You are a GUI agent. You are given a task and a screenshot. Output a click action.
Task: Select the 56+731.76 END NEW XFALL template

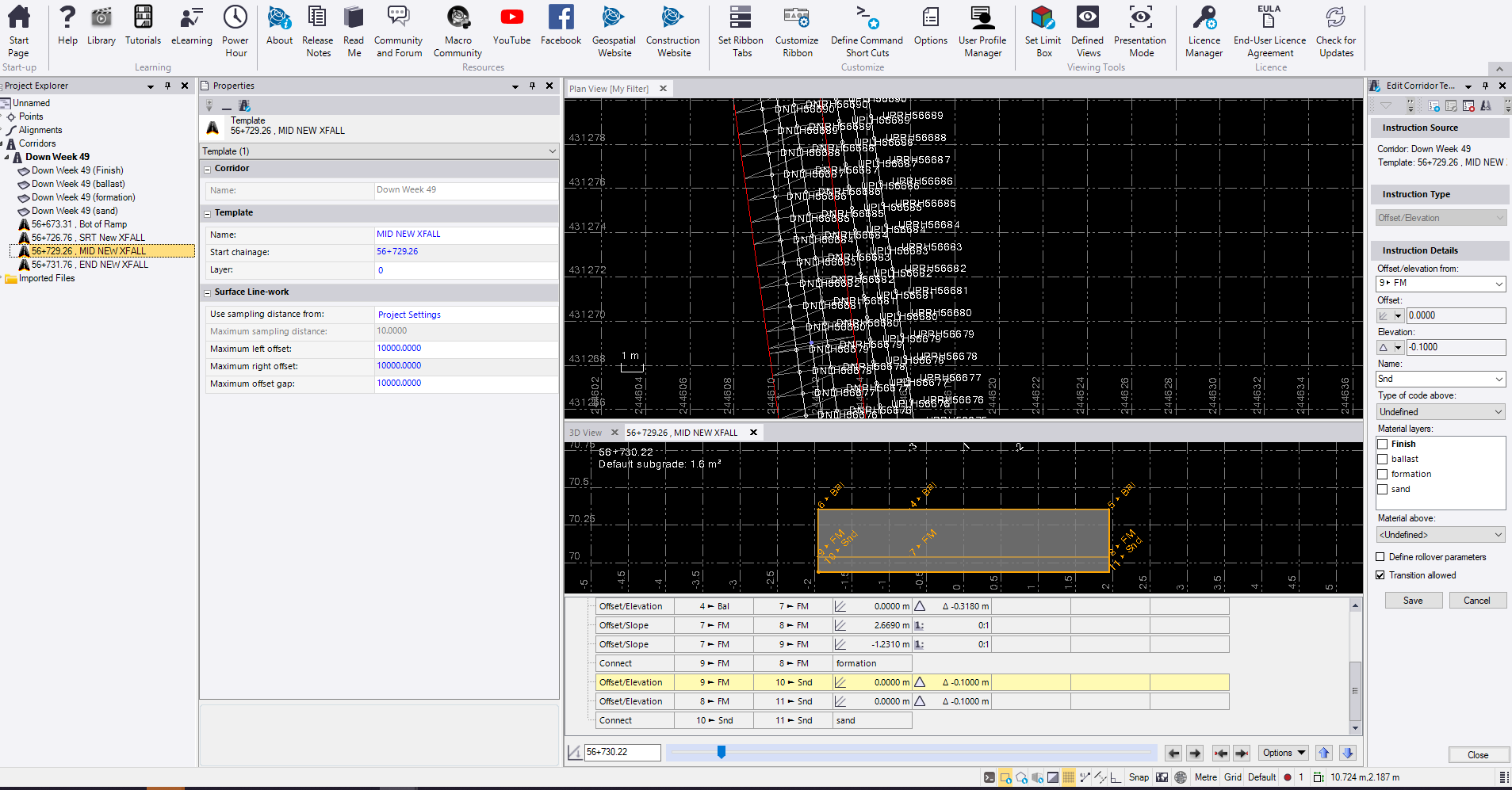click(x=90, y=265)
